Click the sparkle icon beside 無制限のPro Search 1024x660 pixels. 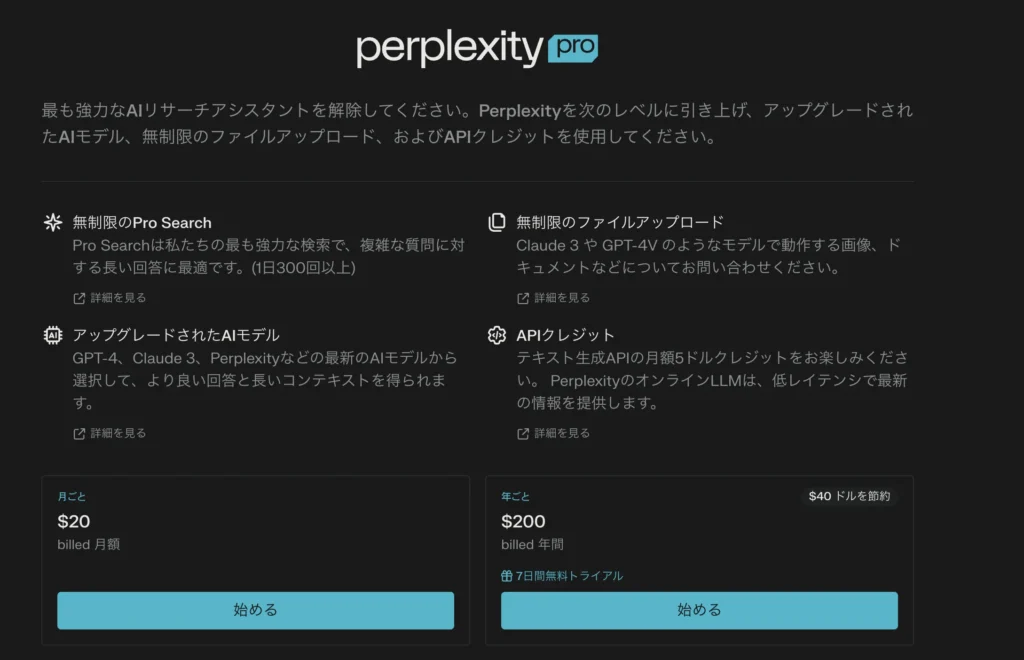click(53, 222)
